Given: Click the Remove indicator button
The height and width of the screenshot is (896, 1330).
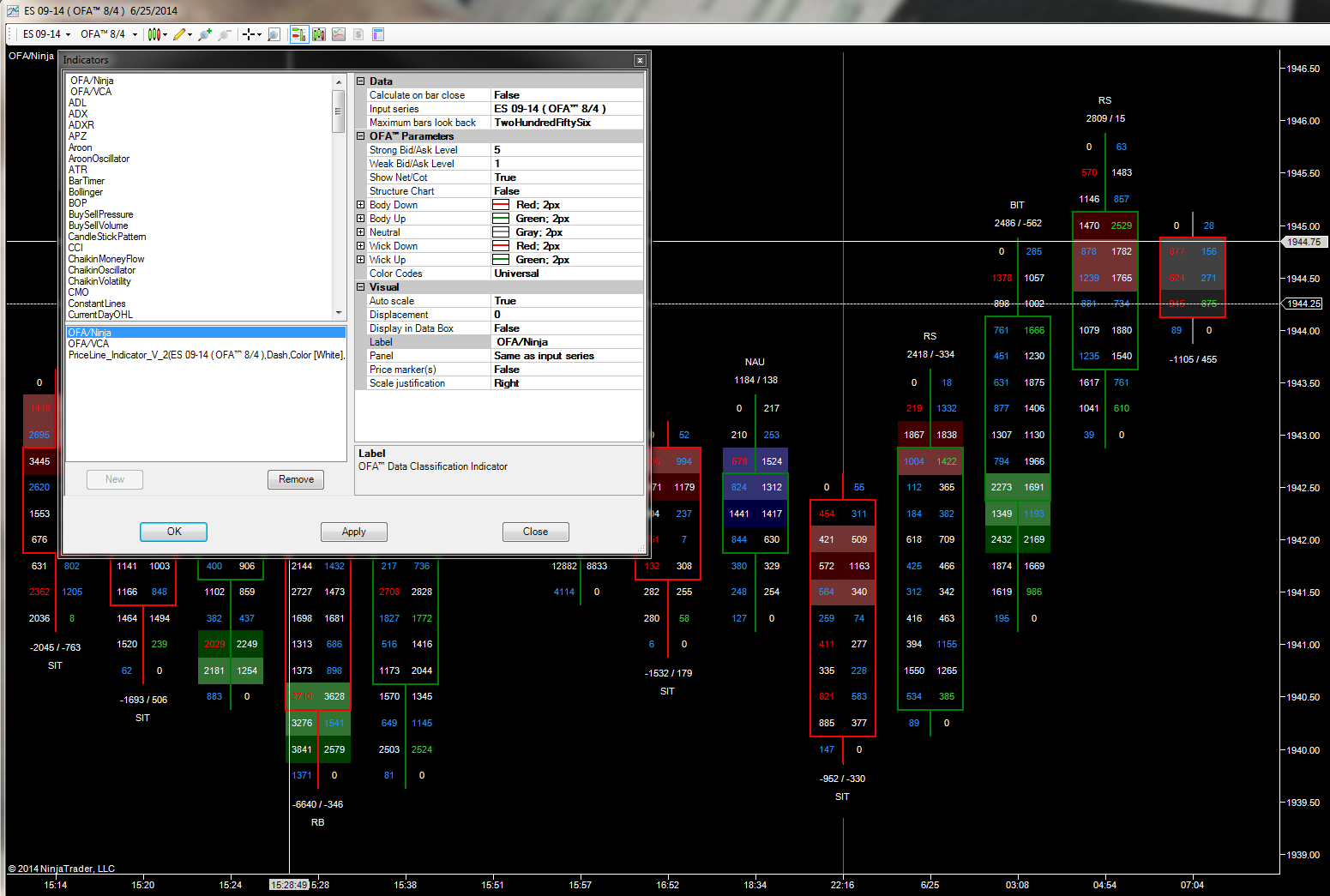Looking at the screenshot, I should click(x=296, y=479).
